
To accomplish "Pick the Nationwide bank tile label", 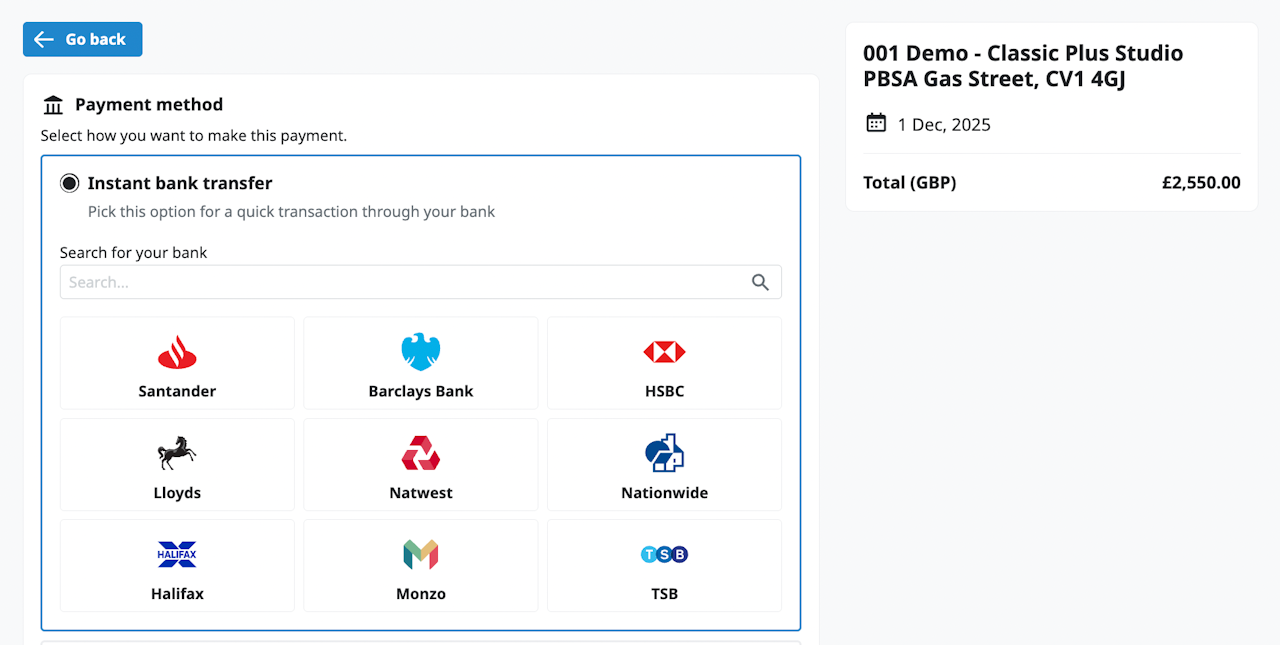I will coord(664,493).
